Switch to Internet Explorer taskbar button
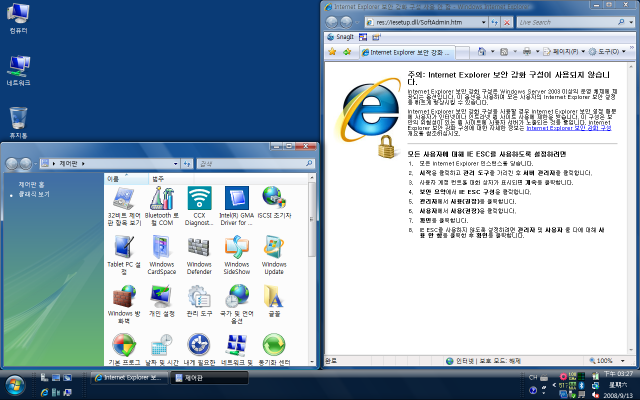The image size is (640, 400). tap(129, 378)
